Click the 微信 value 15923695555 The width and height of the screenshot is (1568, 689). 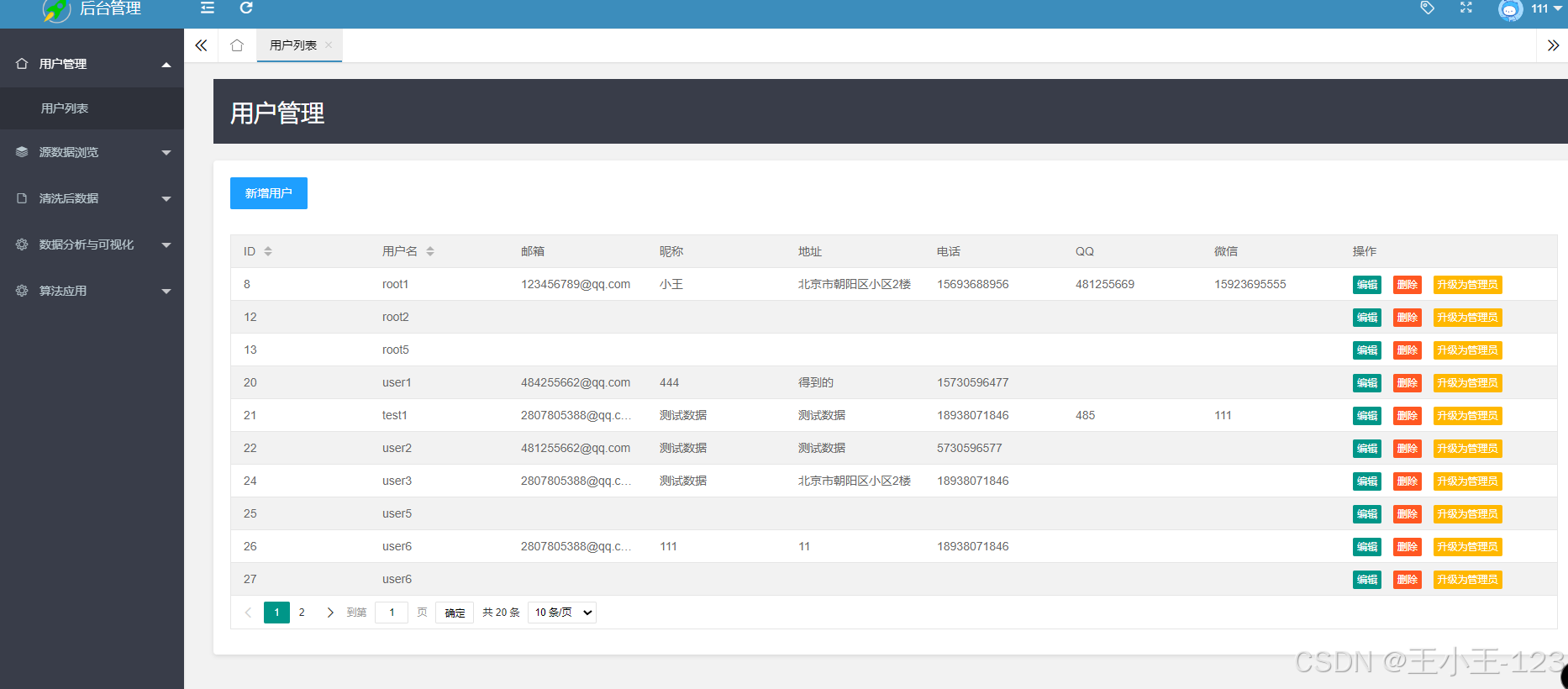coord(1250,284)
